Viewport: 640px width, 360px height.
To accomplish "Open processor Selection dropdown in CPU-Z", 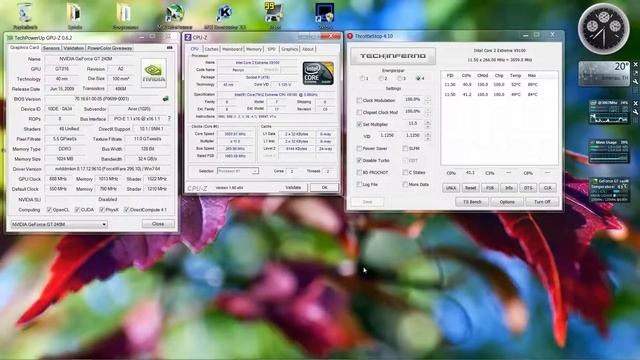I will tap(238, 171).
